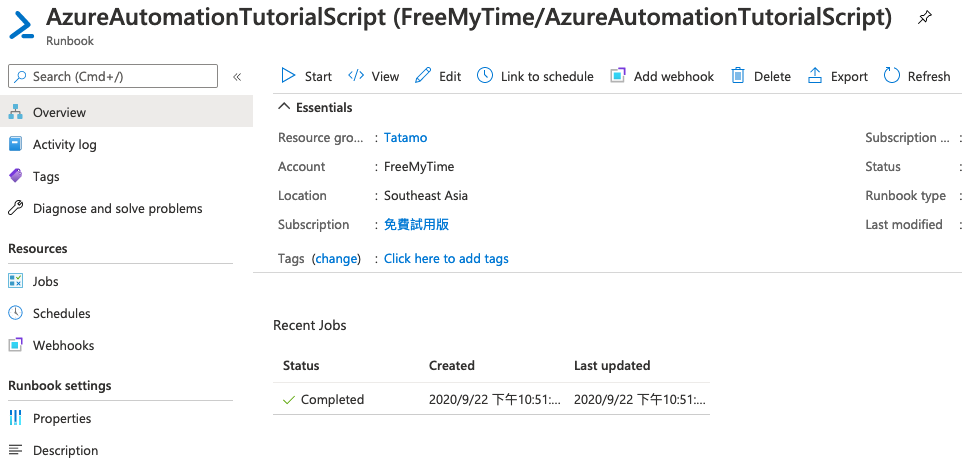Select the Southeast Asia location value
Viewport: 962px width, 473px height.
426,196
